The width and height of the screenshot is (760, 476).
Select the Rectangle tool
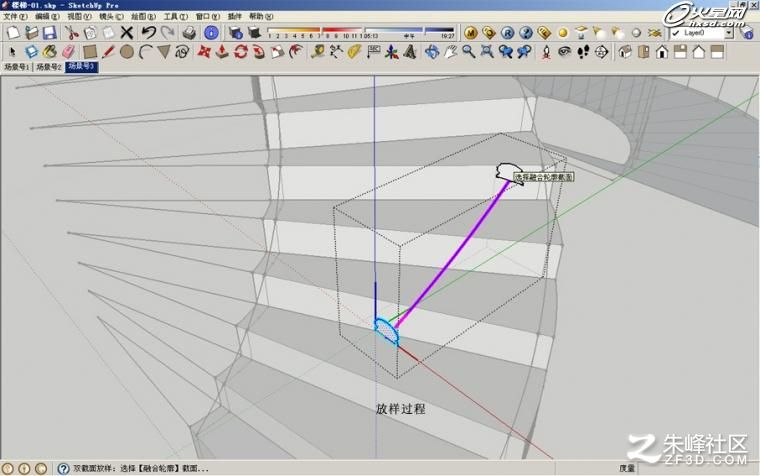point(90,51)
